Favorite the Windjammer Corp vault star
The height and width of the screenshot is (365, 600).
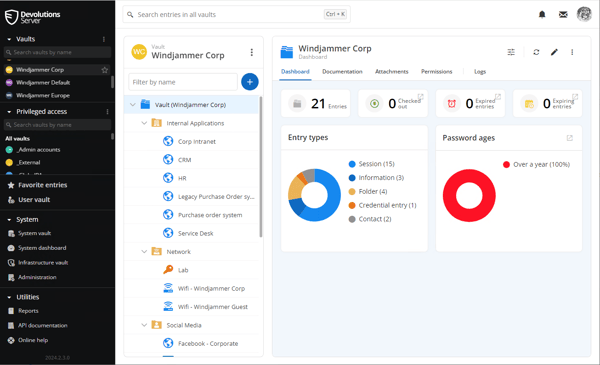tap(104, 70)
